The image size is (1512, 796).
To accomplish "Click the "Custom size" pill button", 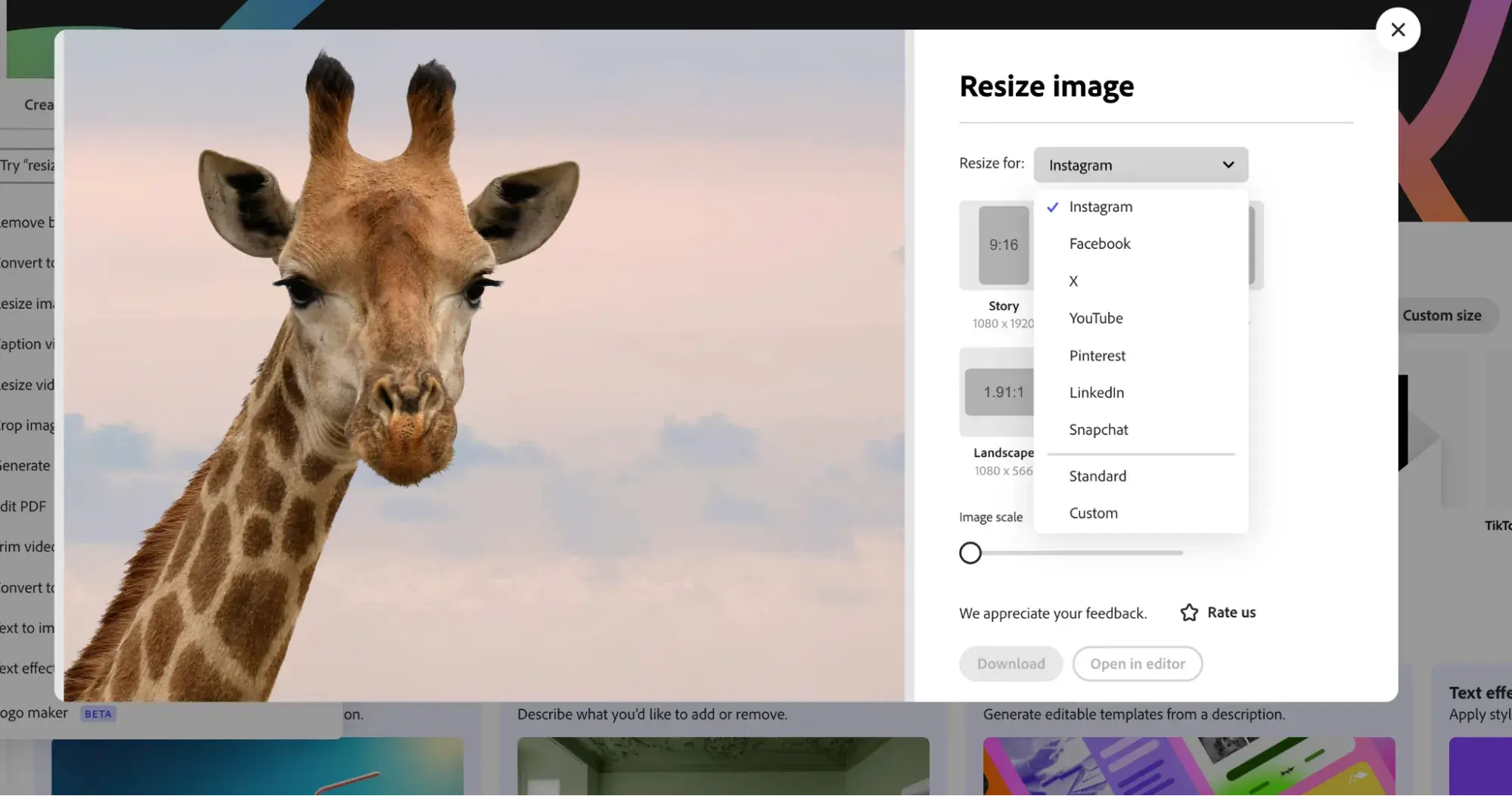I will [1442, 315].
